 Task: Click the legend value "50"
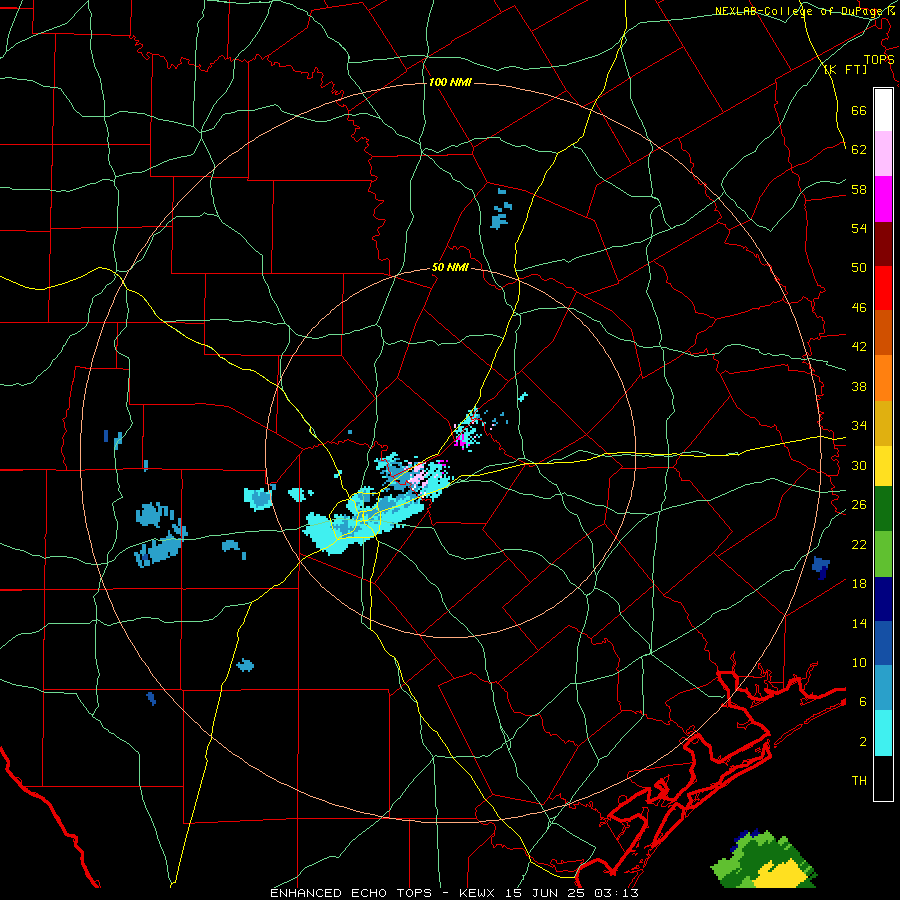tap(859, 267)
